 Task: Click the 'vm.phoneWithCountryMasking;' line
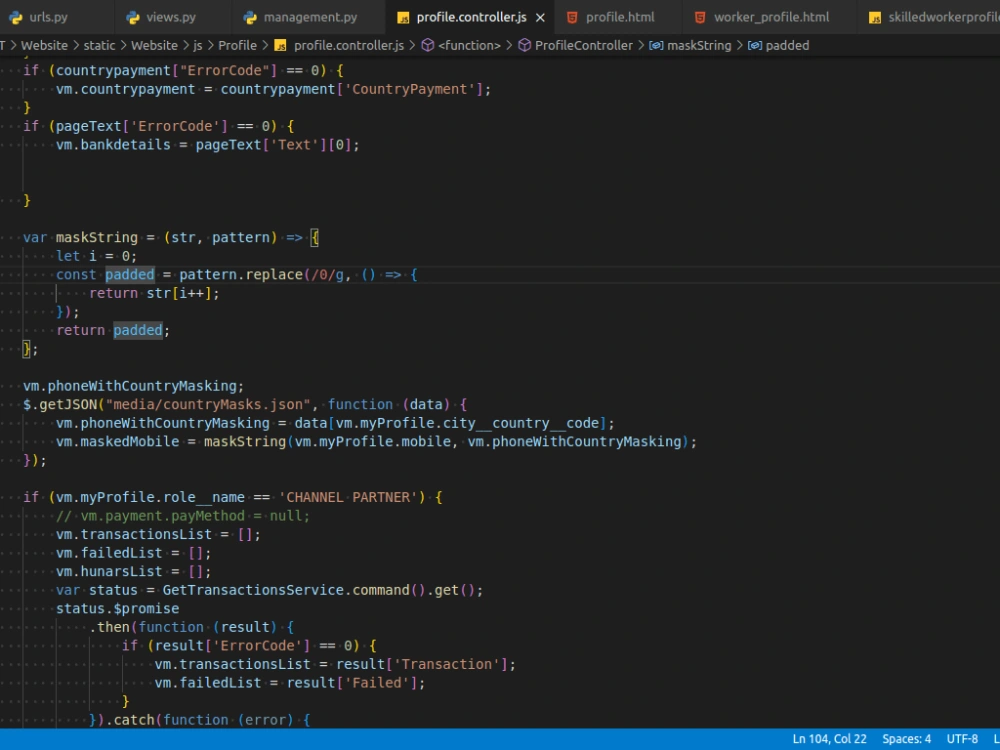(x=133, y=386)
